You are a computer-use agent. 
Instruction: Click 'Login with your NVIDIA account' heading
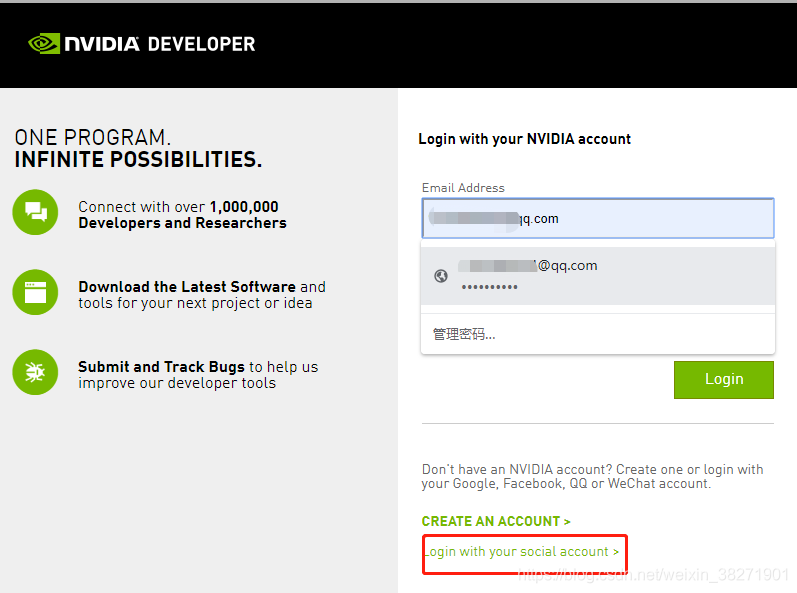525,139
